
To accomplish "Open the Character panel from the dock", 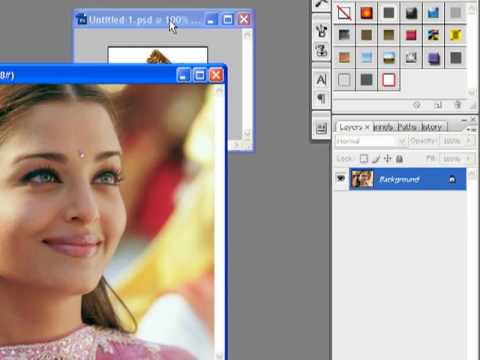I will (x=321, y=80).
